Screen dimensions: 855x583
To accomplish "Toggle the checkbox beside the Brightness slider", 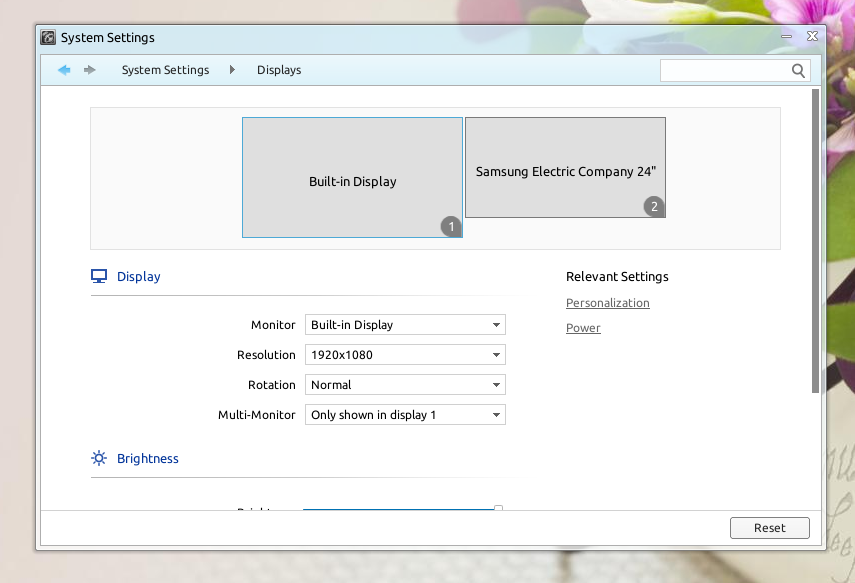I will 498,509.
